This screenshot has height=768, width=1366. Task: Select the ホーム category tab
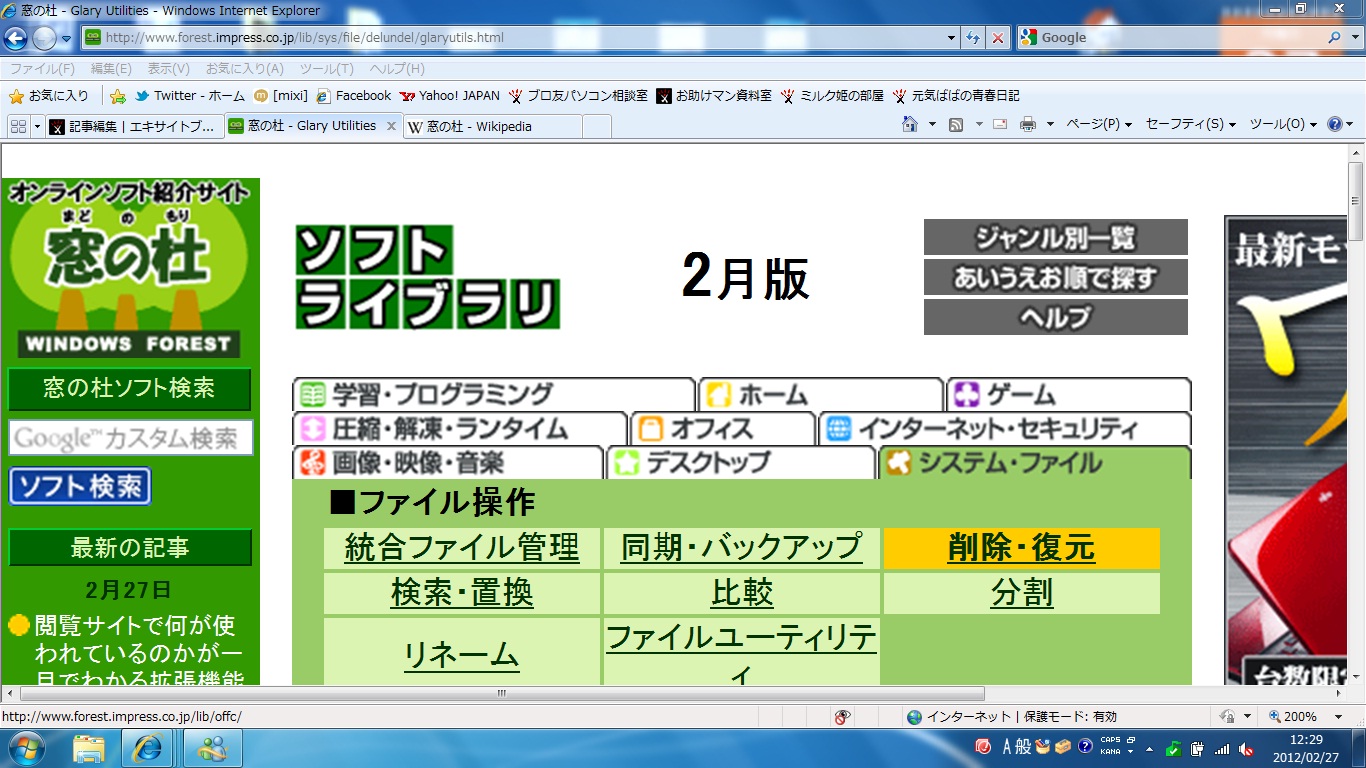pyautogui.click(x=821, y=394)
